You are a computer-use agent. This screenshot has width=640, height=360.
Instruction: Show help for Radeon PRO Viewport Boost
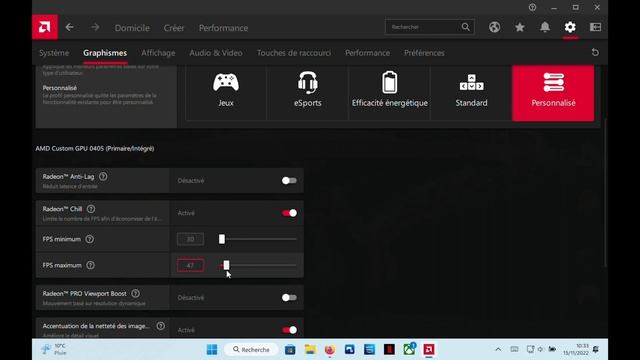[x=136, y=293]
